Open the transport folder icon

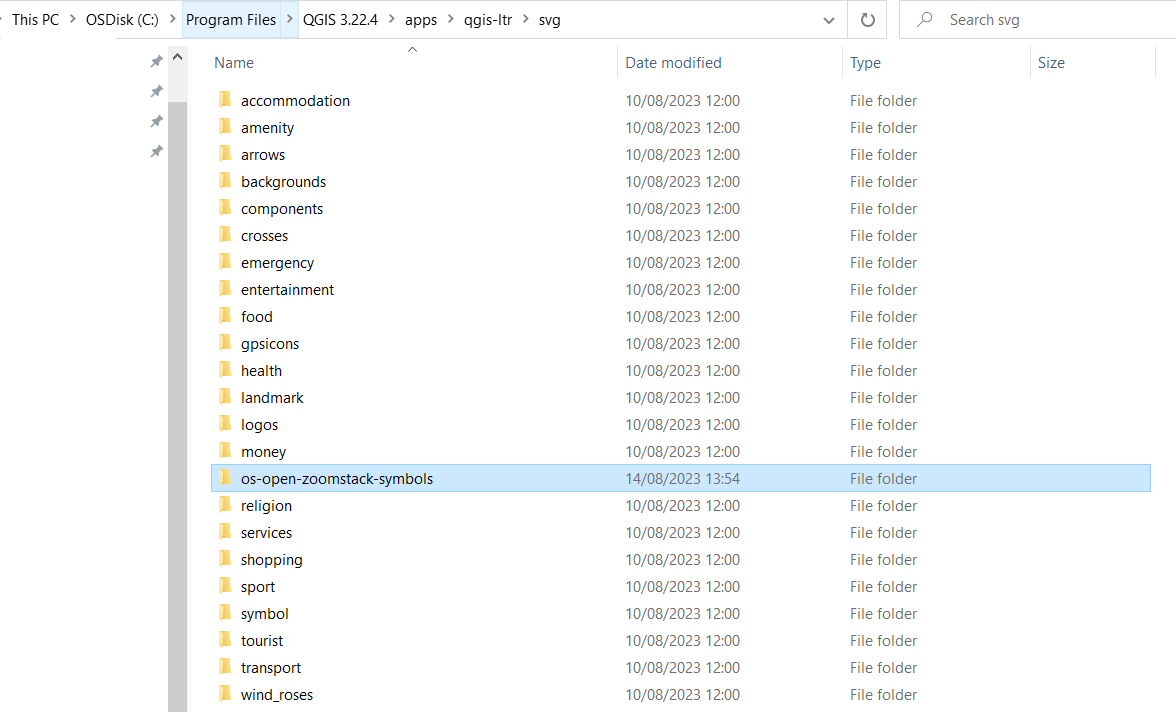click(x=225, y=667)
